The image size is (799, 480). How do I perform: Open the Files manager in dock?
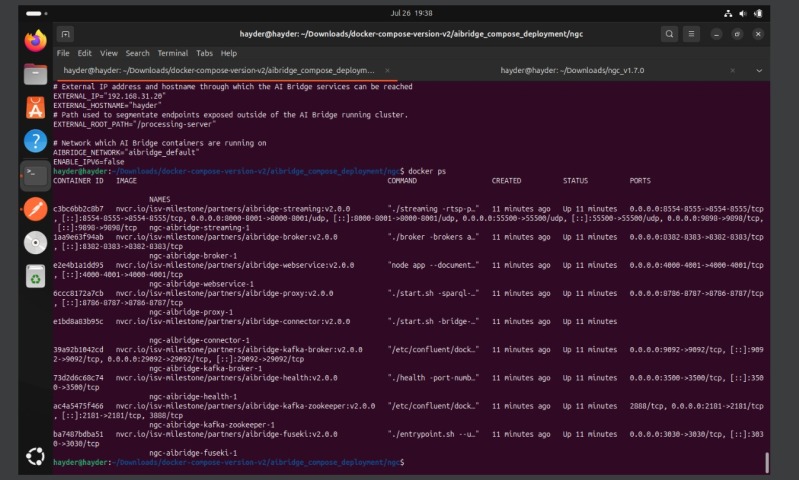pyautogui.click(x=36, y=74)
